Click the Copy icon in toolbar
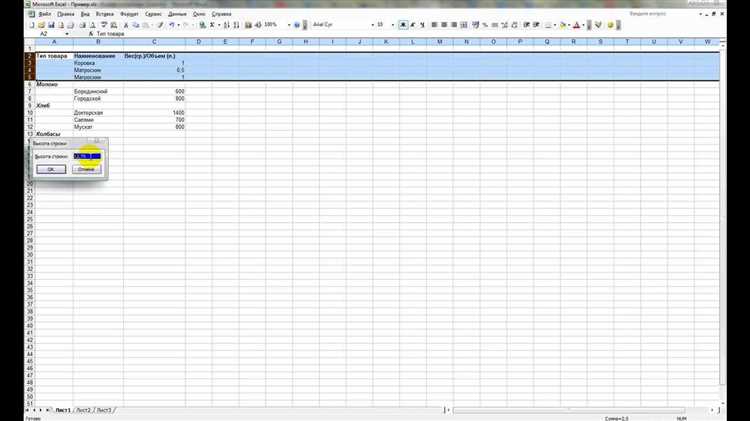This screenshot has width=750, height=421. 136,25
